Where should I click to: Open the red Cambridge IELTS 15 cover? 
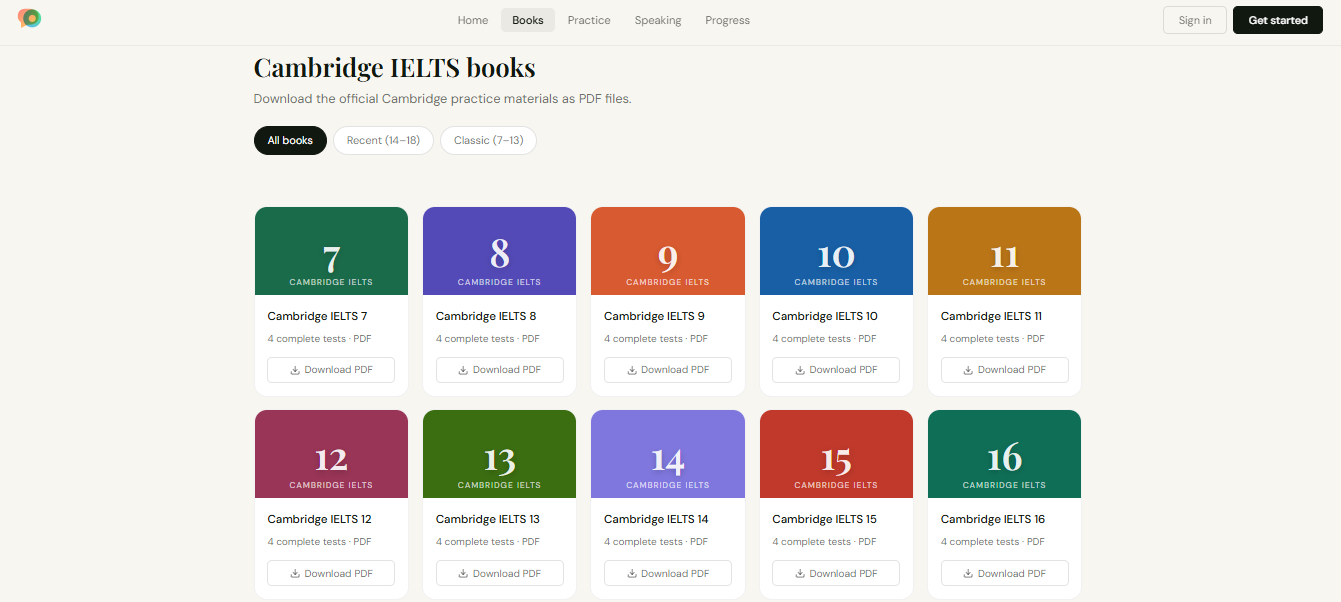pos(836,454)
